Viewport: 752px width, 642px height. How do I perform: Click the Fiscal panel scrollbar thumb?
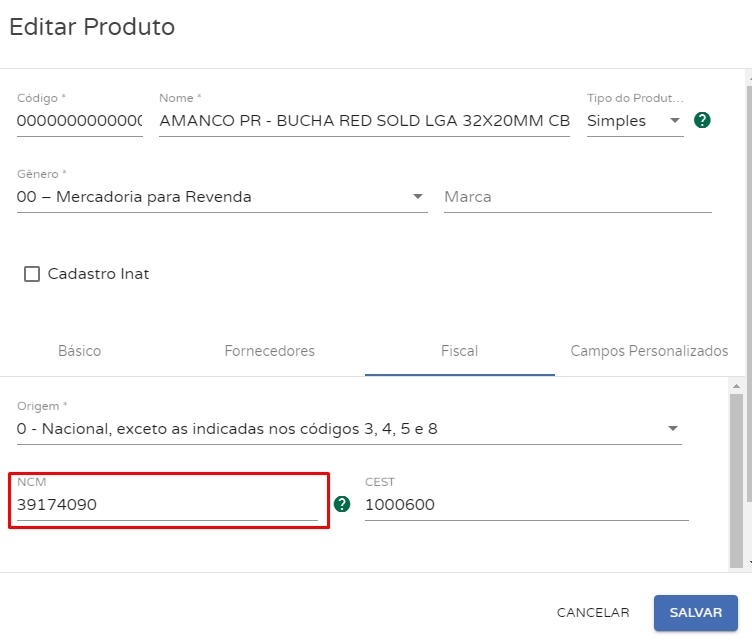737,470
